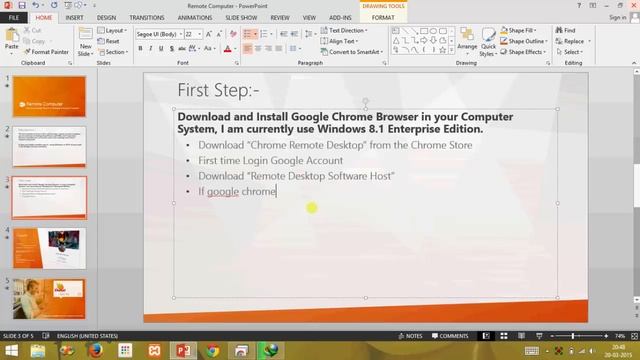Switch to Normal view icon in status bar
Screen dimensions: 640x360
coord(486,336)
